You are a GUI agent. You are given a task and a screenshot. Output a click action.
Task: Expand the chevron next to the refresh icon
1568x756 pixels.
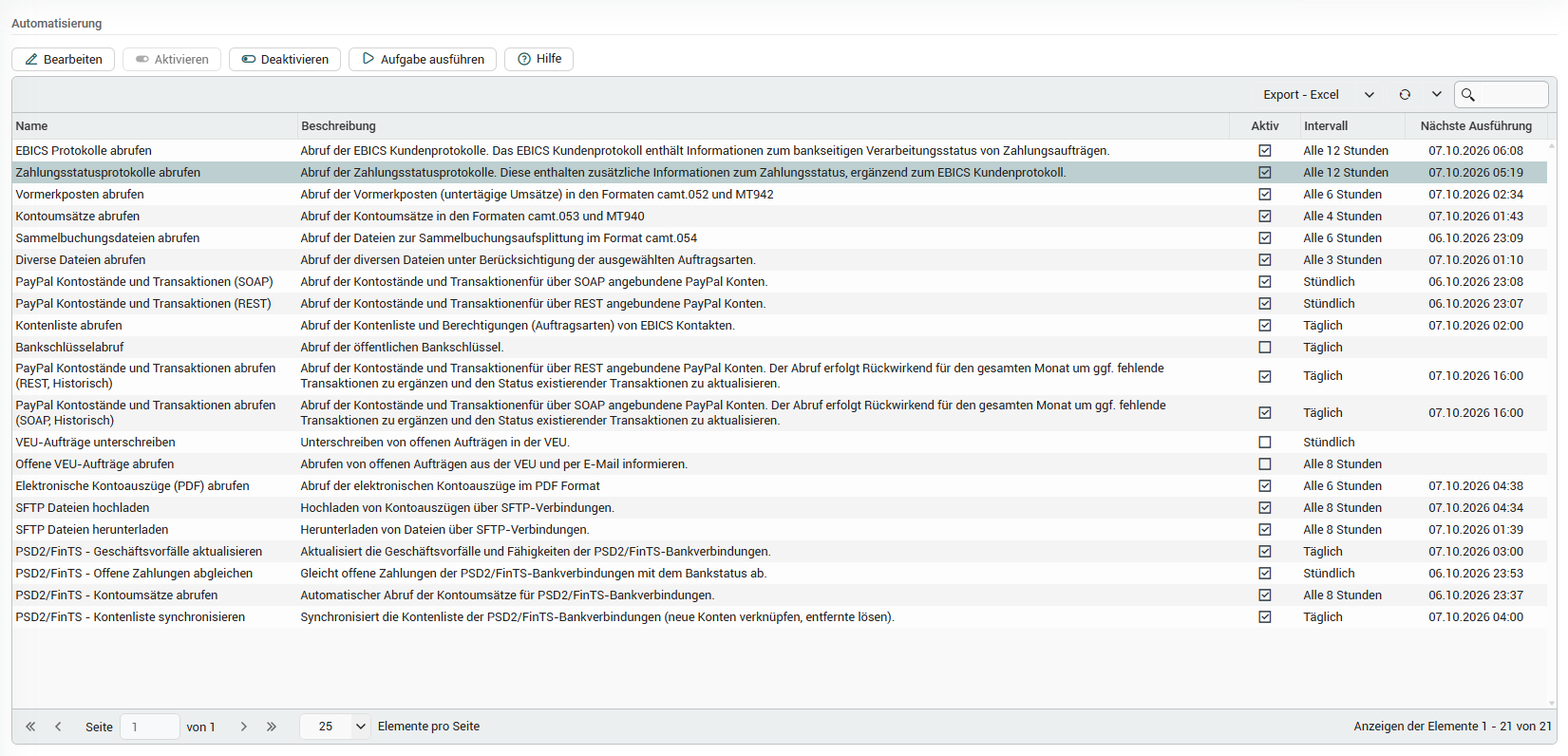click(1437, 95)
